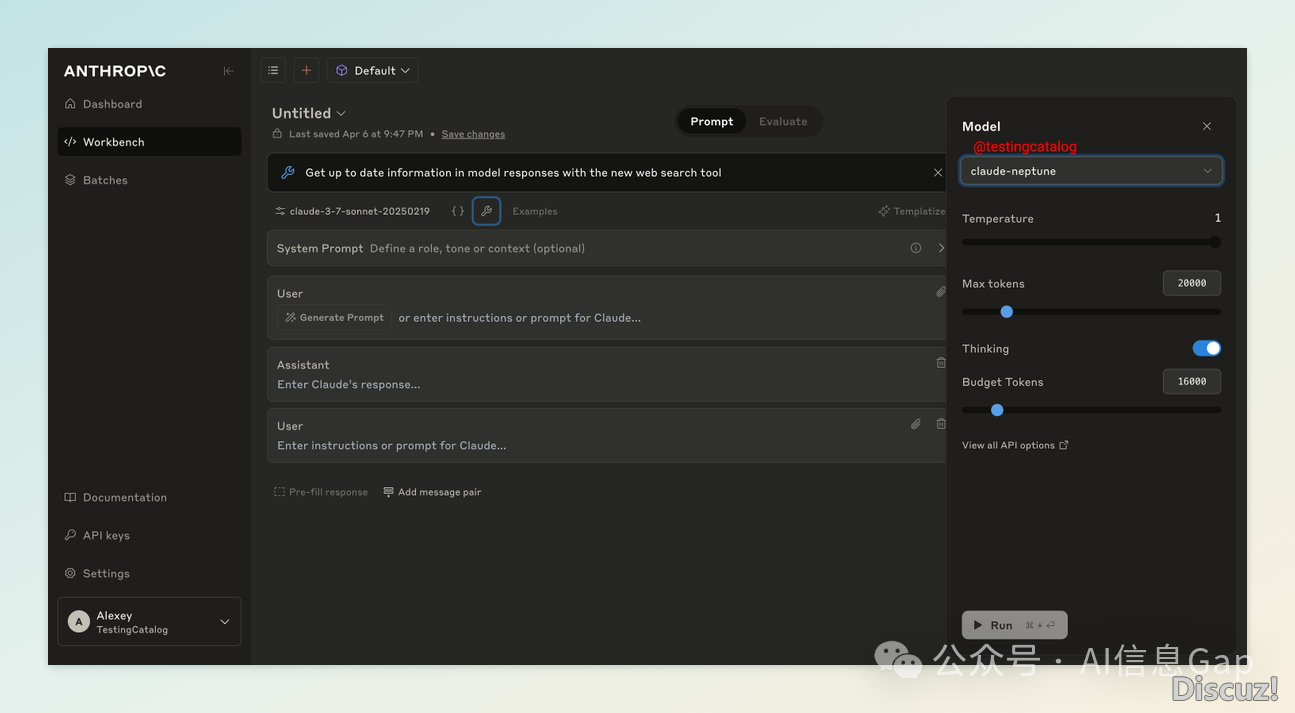Open the View all API options link
1295x713 pixels.
[1014, 445]
